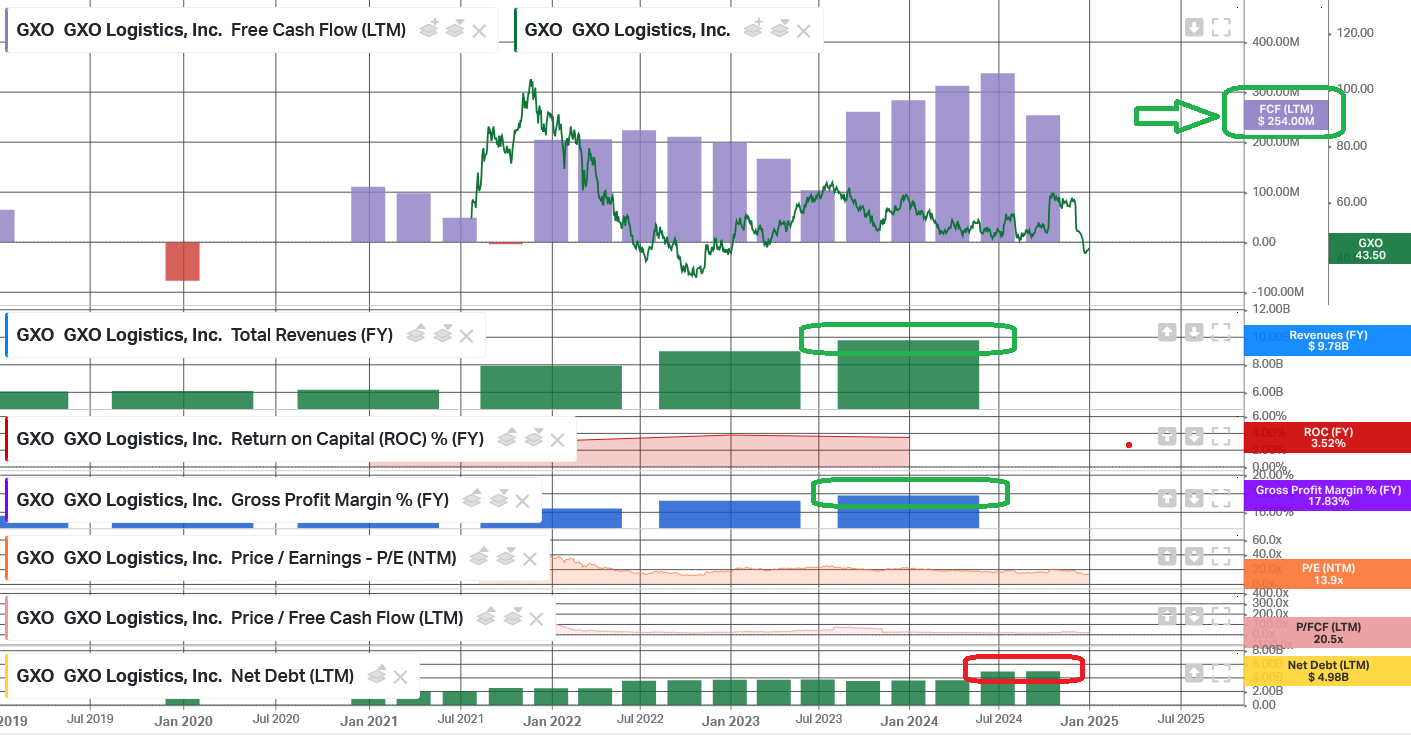
Task: Remove the Free Cash Flow (LTM) series
Action: click(x=479, y=30)
